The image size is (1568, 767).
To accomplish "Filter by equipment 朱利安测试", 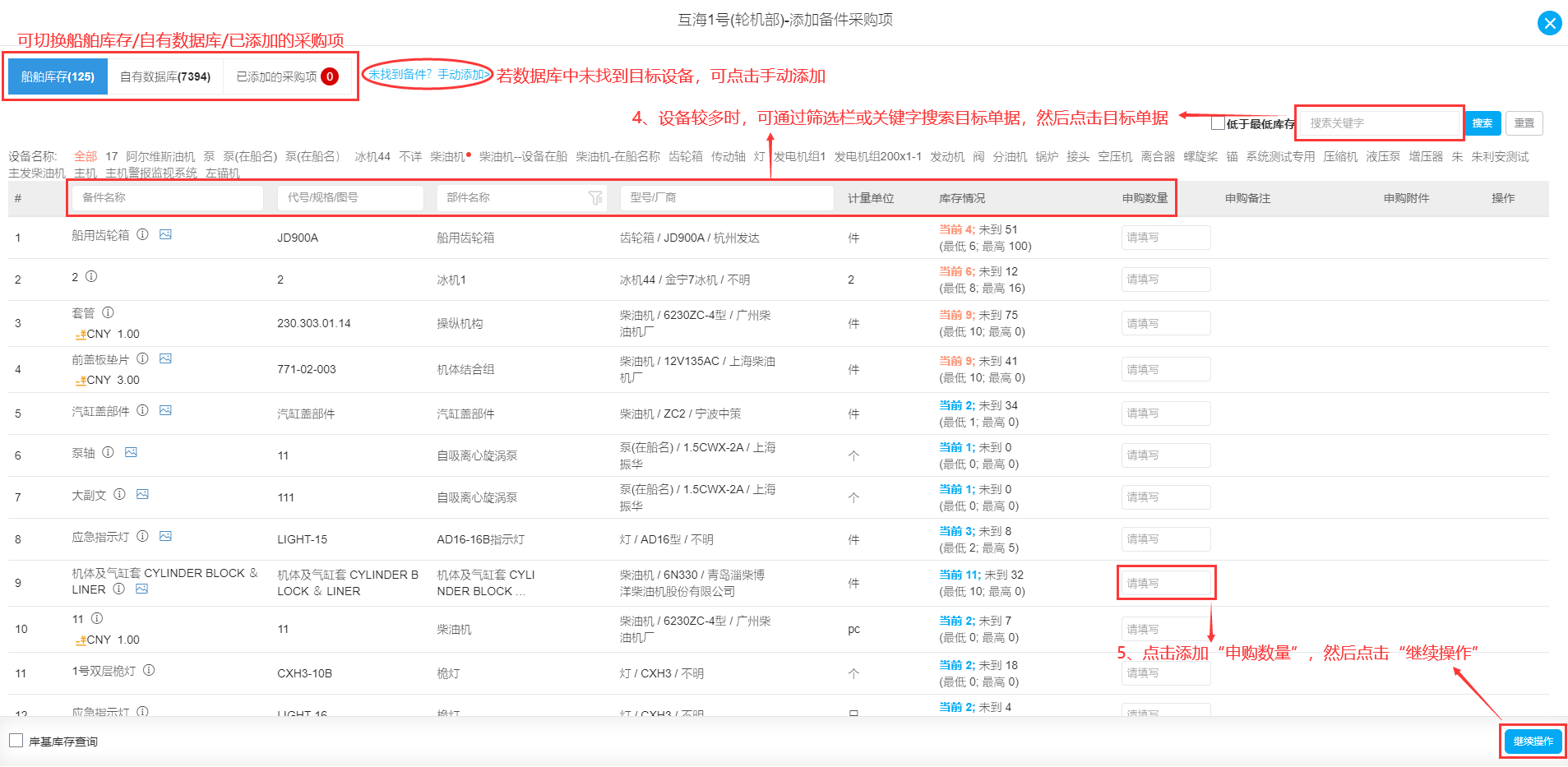I will click(x=1500, y=156).
